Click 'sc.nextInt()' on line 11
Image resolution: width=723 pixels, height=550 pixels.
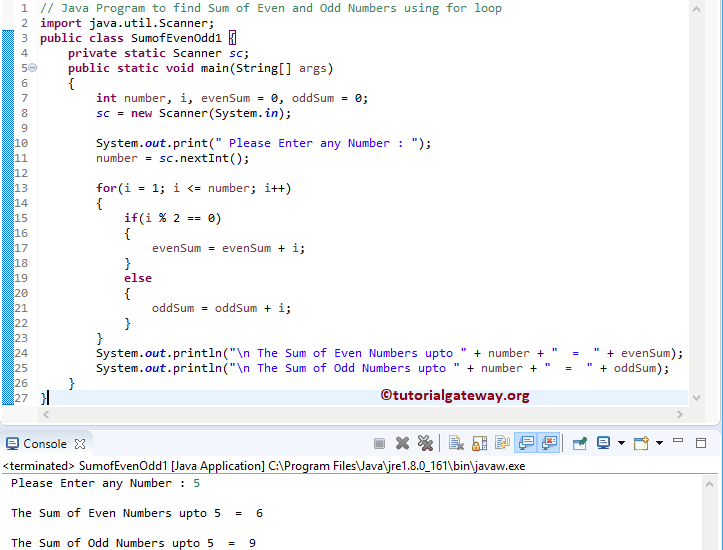point(201,158)
